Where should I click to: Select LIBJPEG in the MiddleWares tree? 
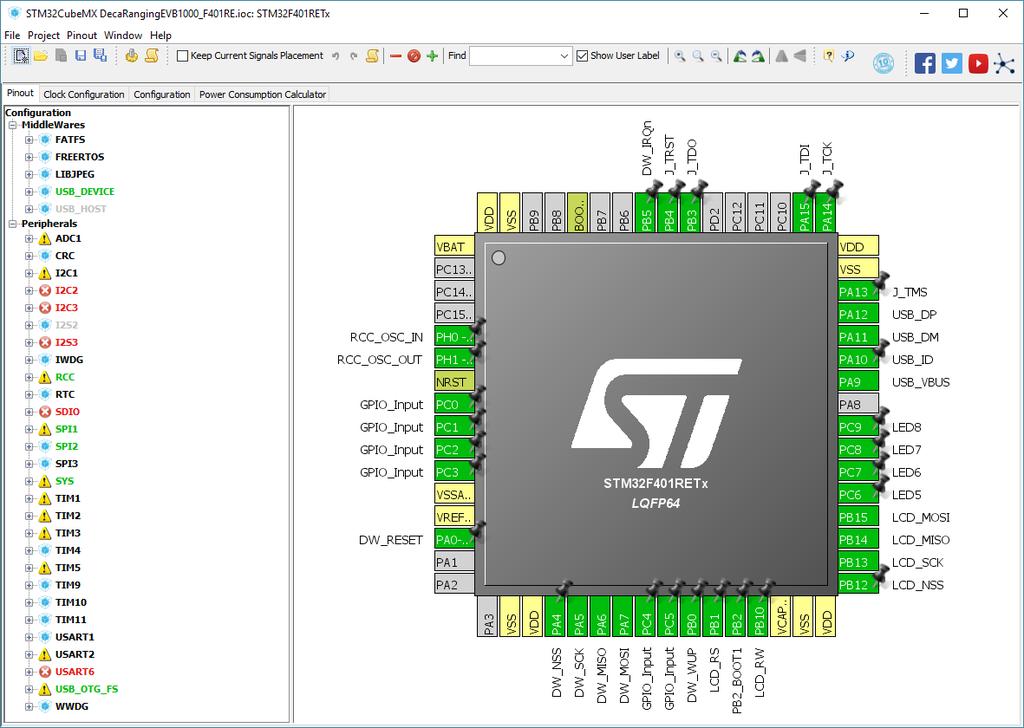(x=74, y=174)
